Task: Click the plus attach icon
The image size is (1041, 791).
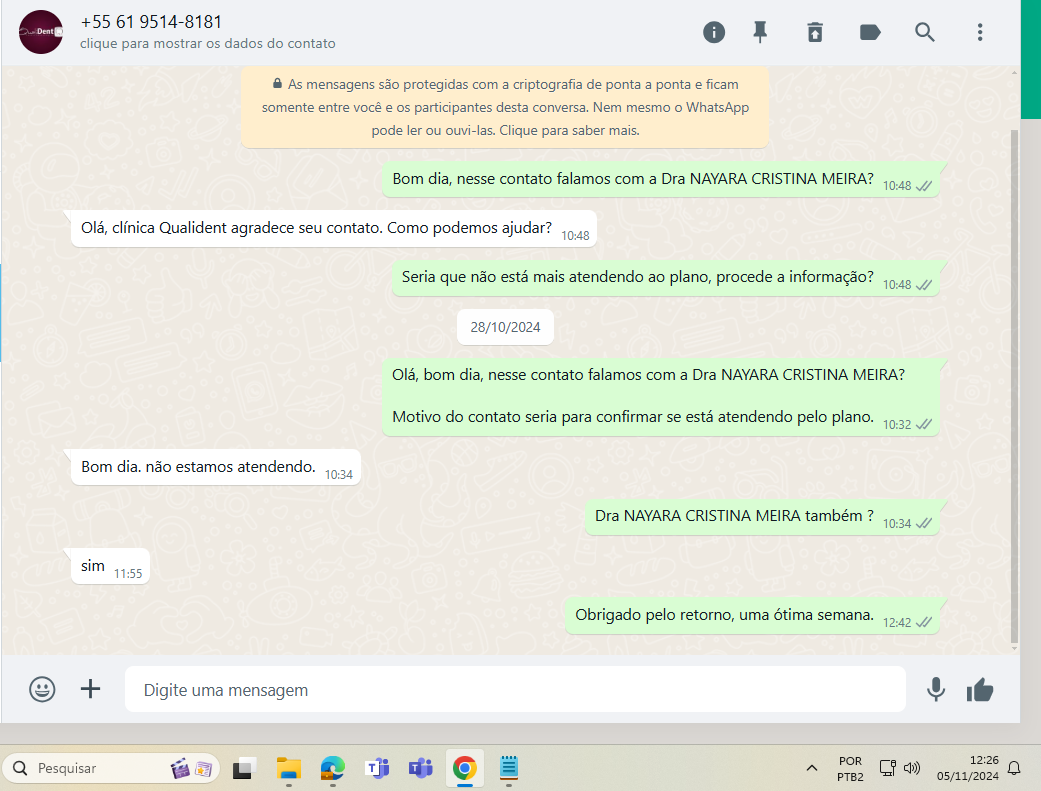Action: click(x=90, y=689)
